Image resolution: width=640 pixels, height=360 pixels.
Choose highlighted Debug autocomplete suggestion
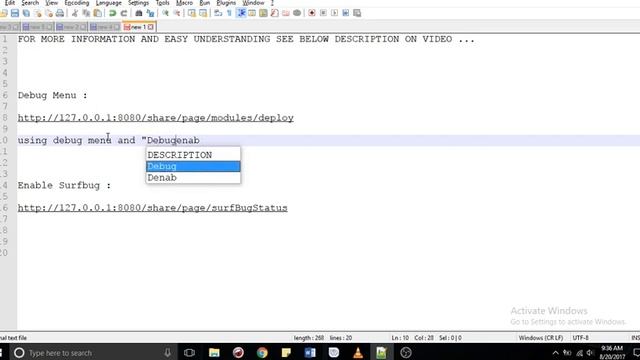[193, 167]
